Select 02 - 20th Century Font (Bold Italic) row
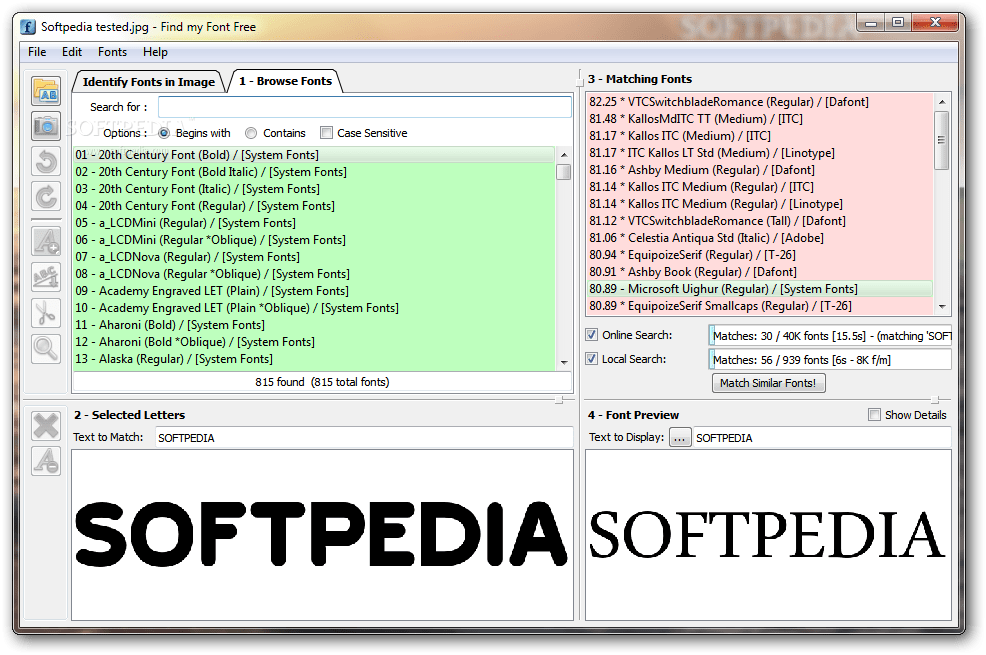986x655 pixels. (x=314, y=172)
